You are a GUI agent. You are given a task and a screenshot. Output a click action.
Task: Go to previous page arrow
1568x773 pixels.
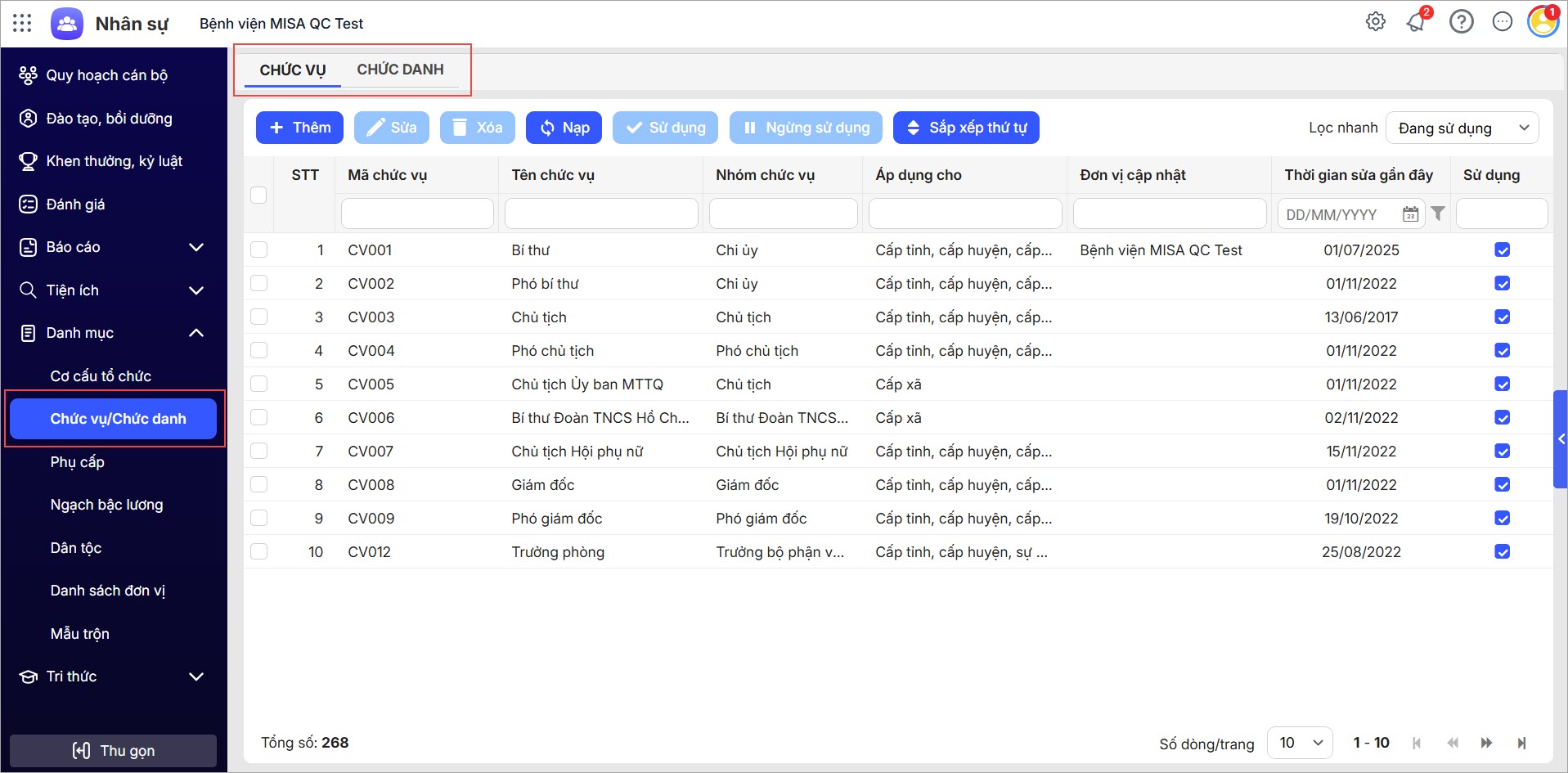[x=1453, y=743]
